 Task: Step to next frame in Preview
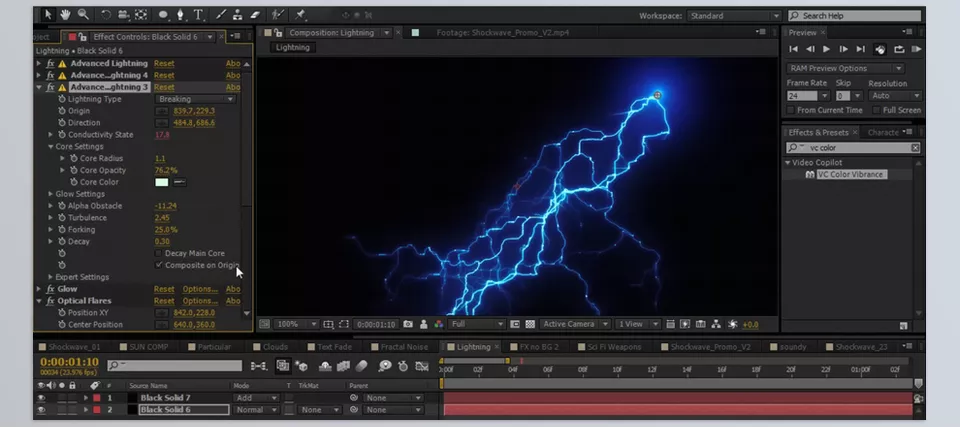coord(844,49)
